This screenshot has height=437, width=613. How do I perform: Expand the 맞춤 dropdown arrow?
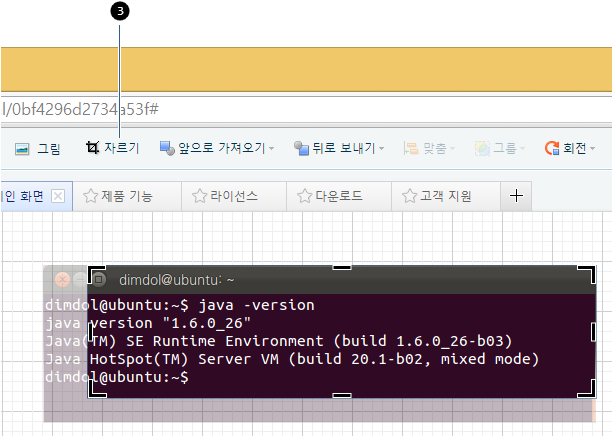point(452,149)
